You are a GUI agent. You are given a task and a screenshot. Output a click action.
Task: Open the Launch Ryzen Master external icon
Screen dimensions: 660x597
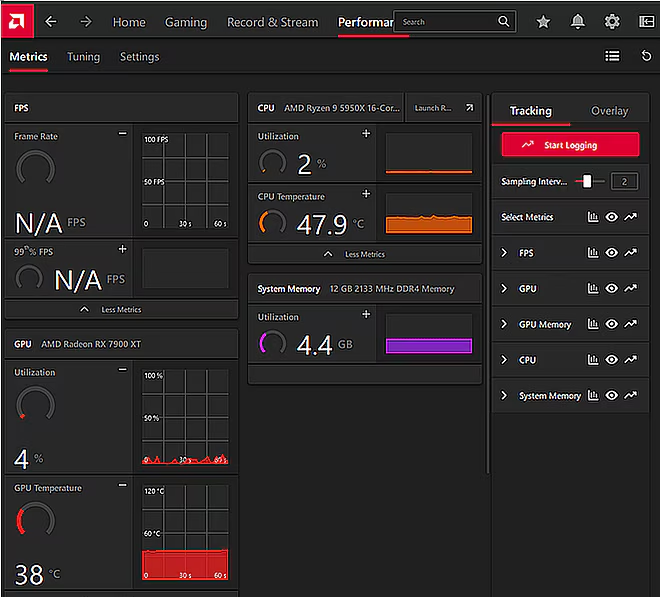469,108
